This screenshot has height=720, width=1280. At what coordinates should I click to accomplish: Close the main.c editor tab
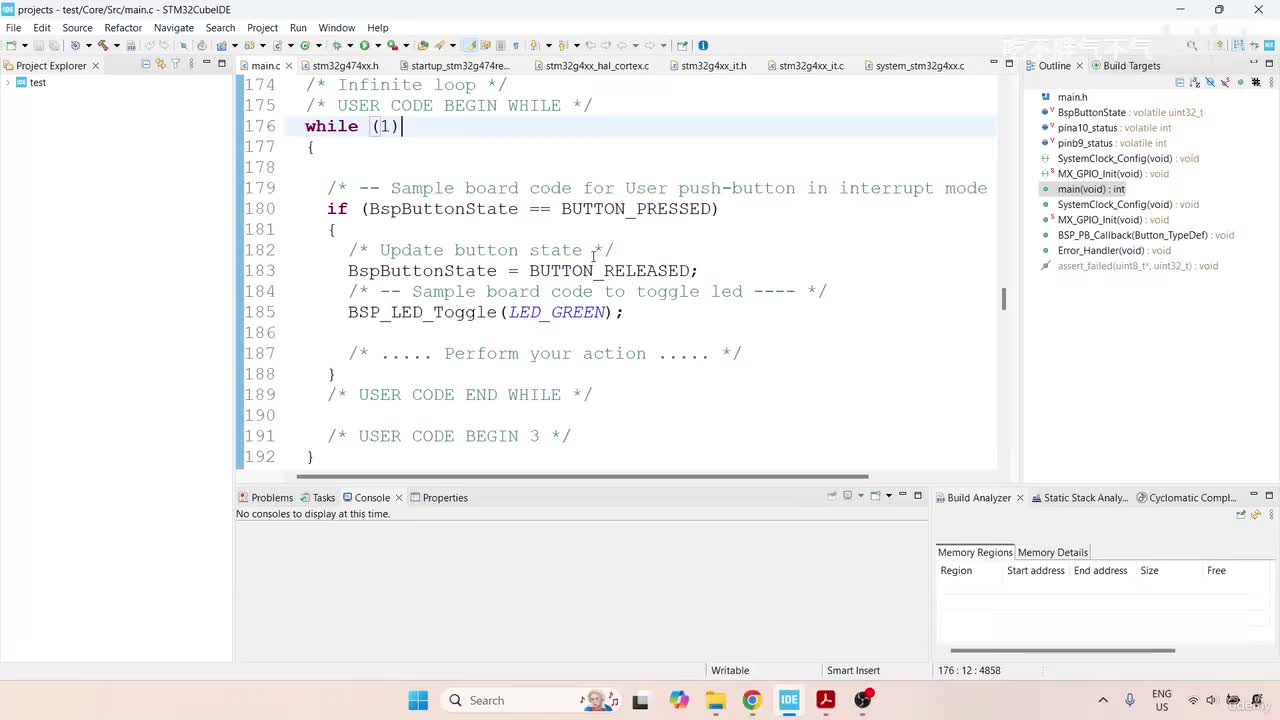[289, 66]
